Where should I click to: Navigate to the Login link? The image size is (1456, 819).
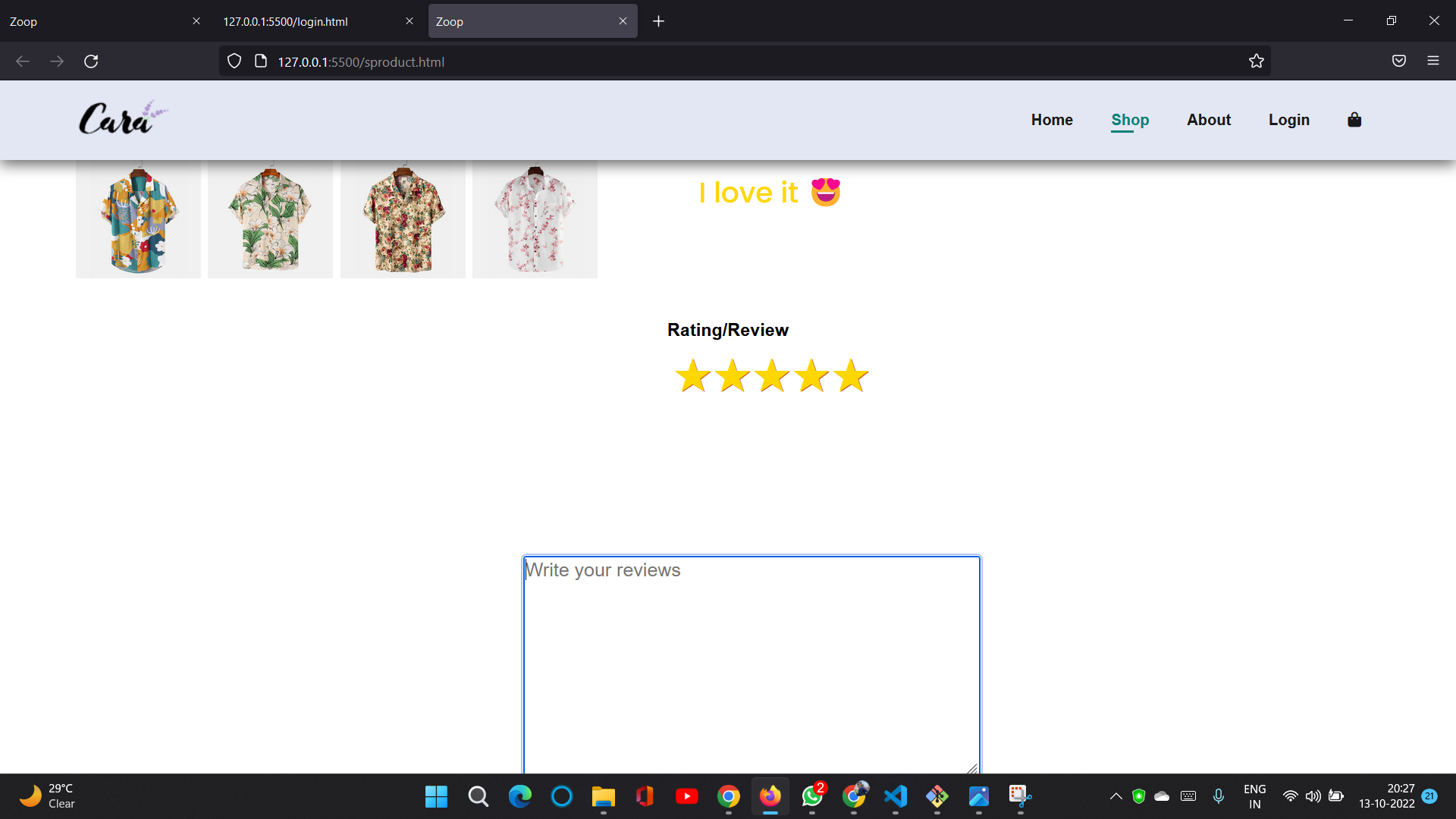pos(1288,120)
